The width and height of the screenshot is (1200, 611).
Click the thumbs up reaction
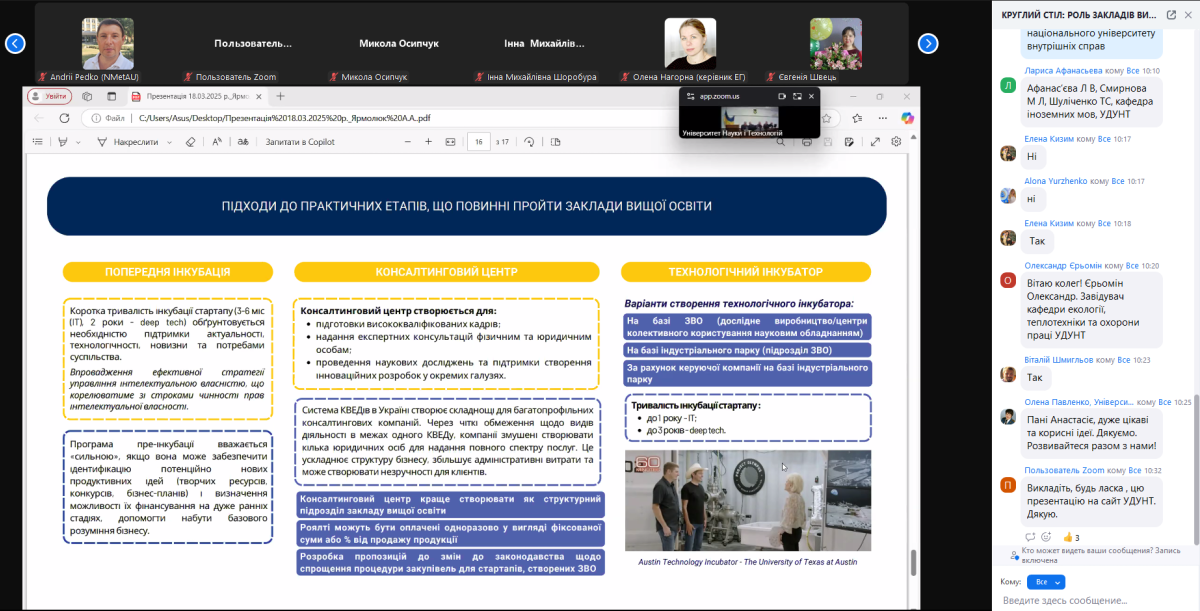(x=1067, y=537)
